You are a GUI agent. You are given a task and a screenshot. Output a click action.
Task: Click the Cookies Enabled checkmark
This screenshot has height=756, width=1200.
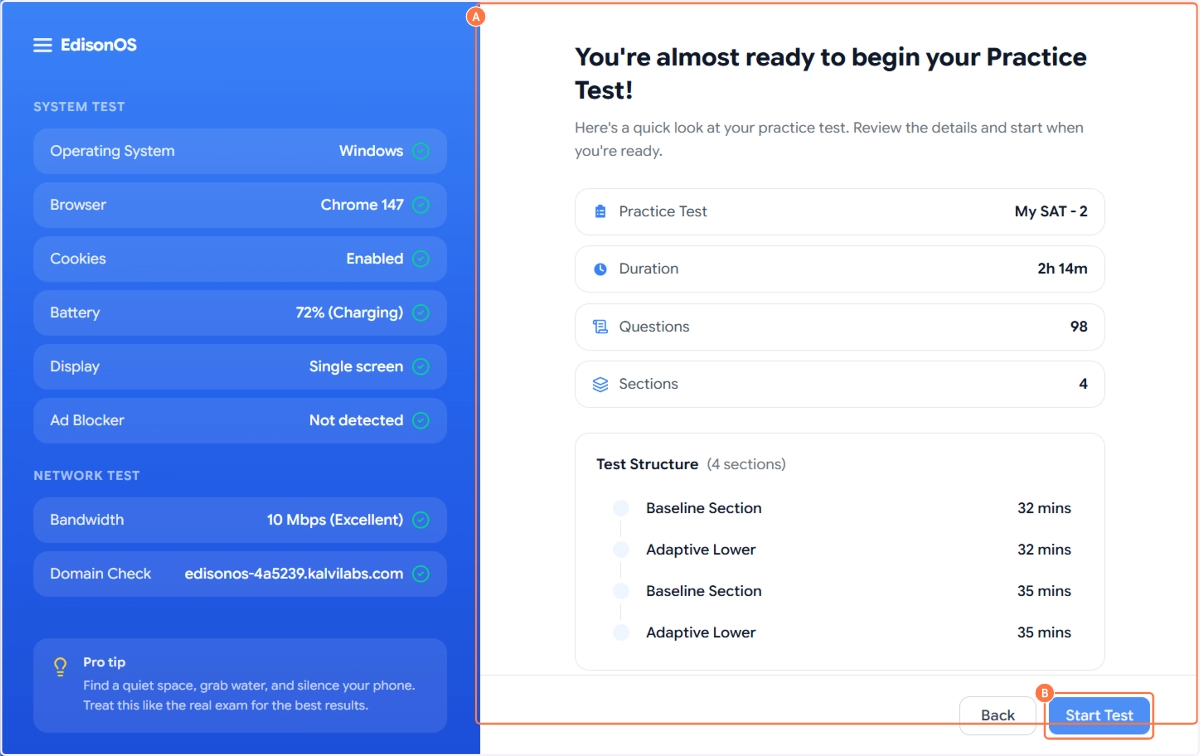pos(421,259)
